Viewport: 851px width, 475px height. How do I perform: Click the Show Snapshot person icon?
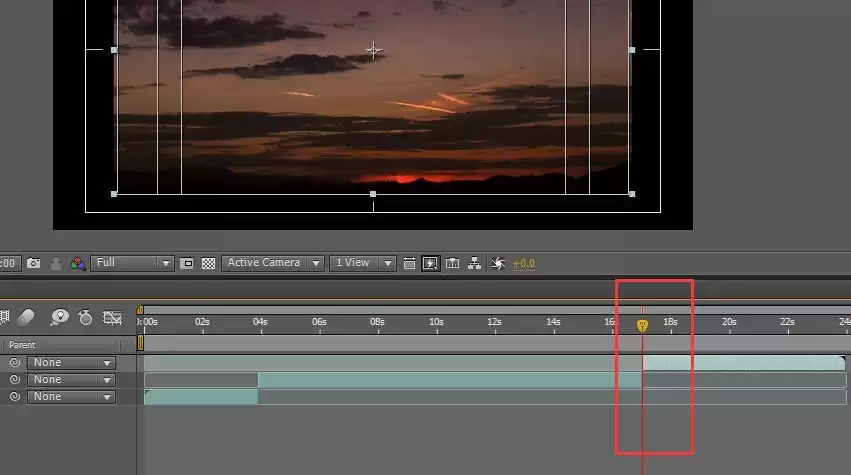[56, 263]
